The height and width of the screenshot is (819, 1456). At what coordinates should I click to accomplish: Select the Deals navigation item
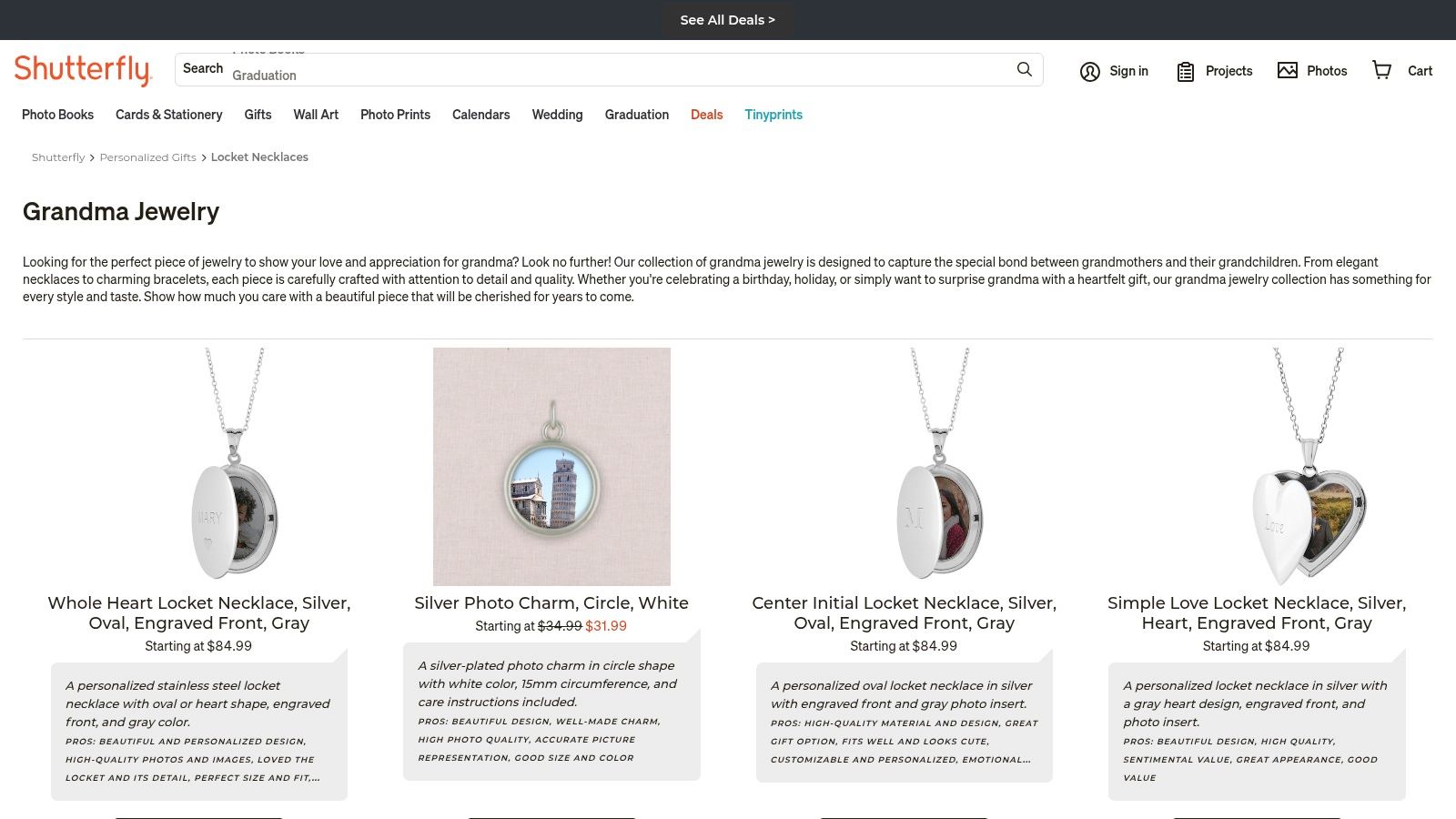point(706,115)
